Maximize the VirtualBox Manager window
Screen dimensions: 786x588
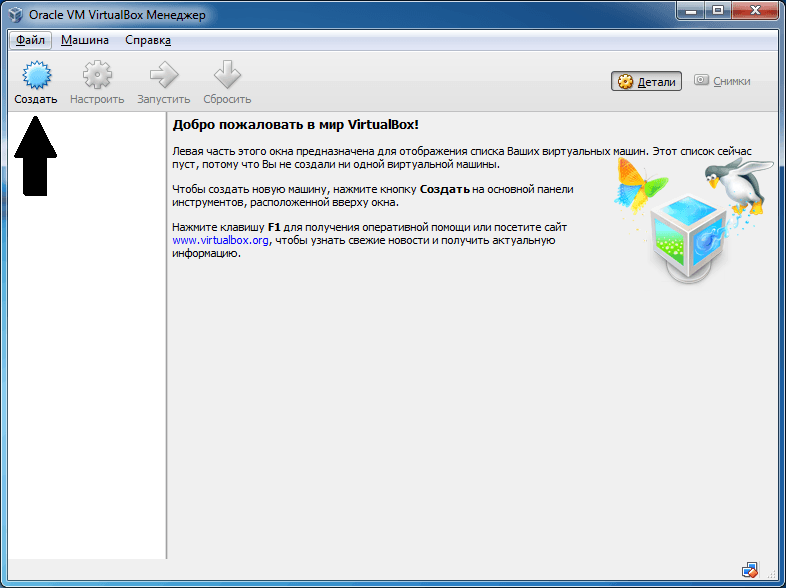(x=718, y=10)
